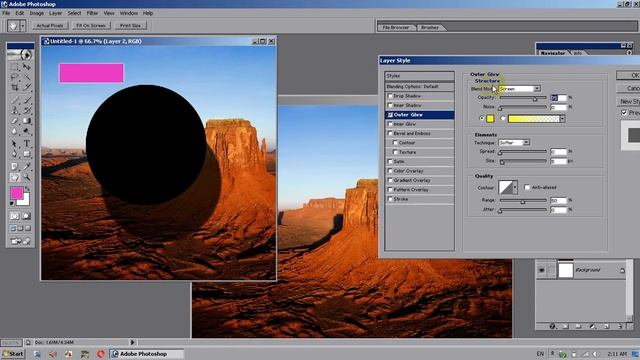Select the Eyedropper tool
Screen dimensions: 640x360
[x=27, y=167]
